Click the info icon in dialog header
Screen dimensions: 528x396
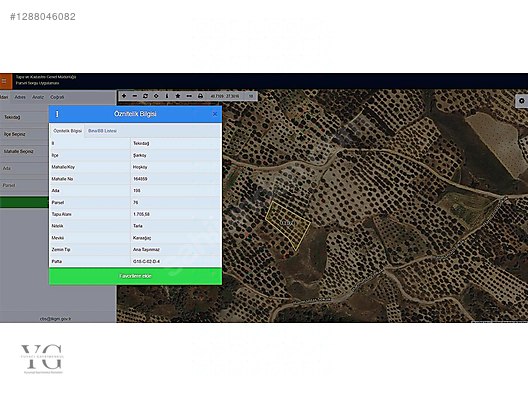tap(57, 114)
